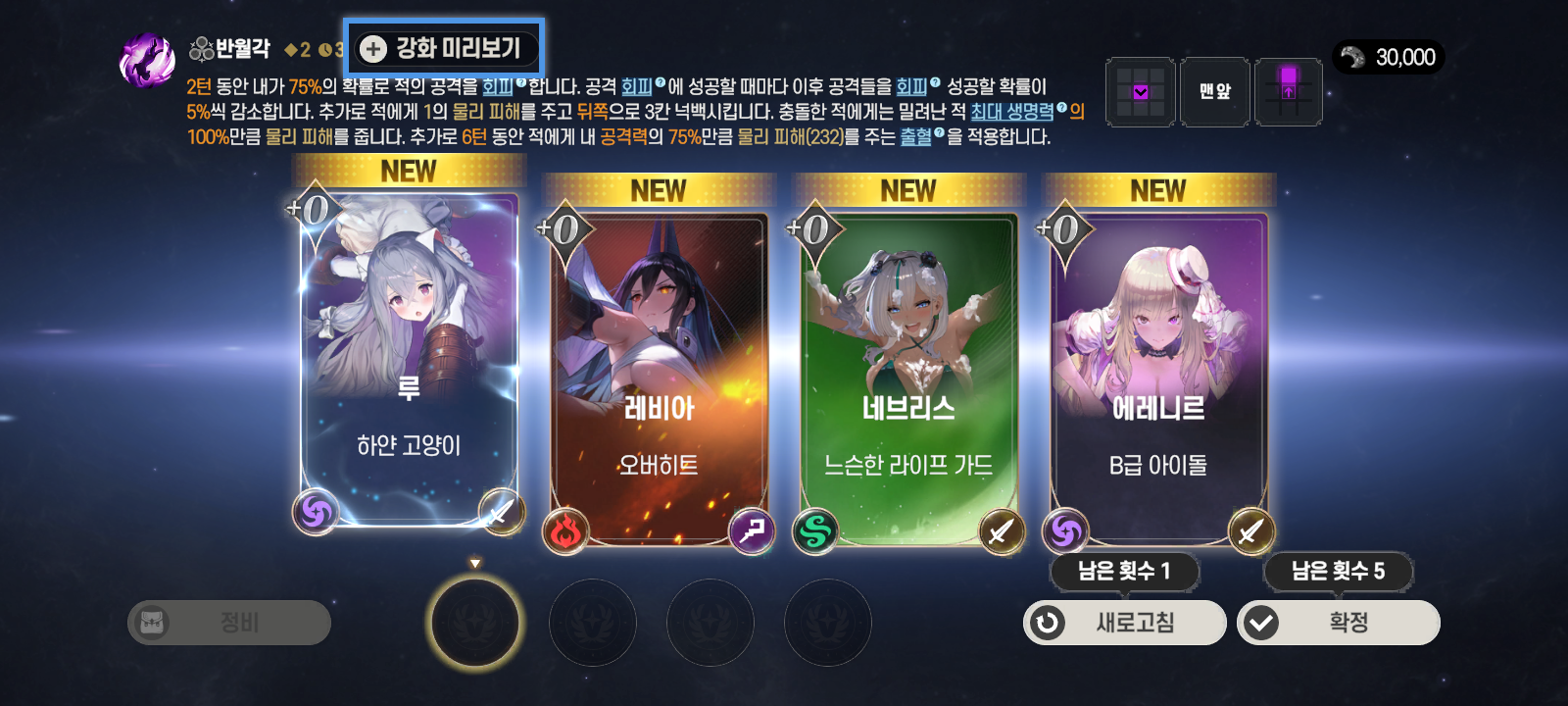
Task: View the grid target pattern icon
Action: pyautogui.click(x=1141, y=92)
